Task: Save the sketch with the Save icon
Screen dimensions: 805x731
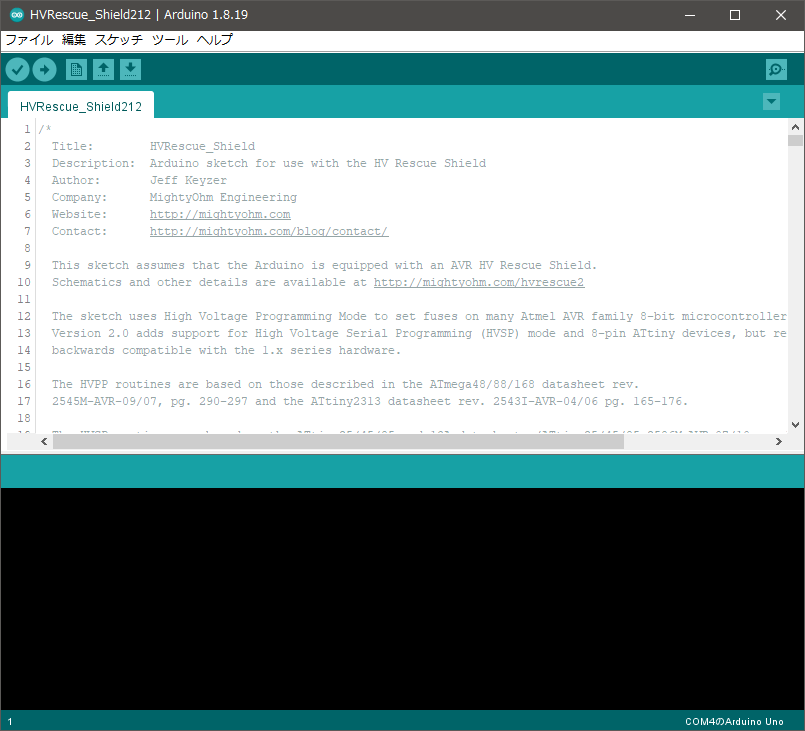Action: click(130, 69)
